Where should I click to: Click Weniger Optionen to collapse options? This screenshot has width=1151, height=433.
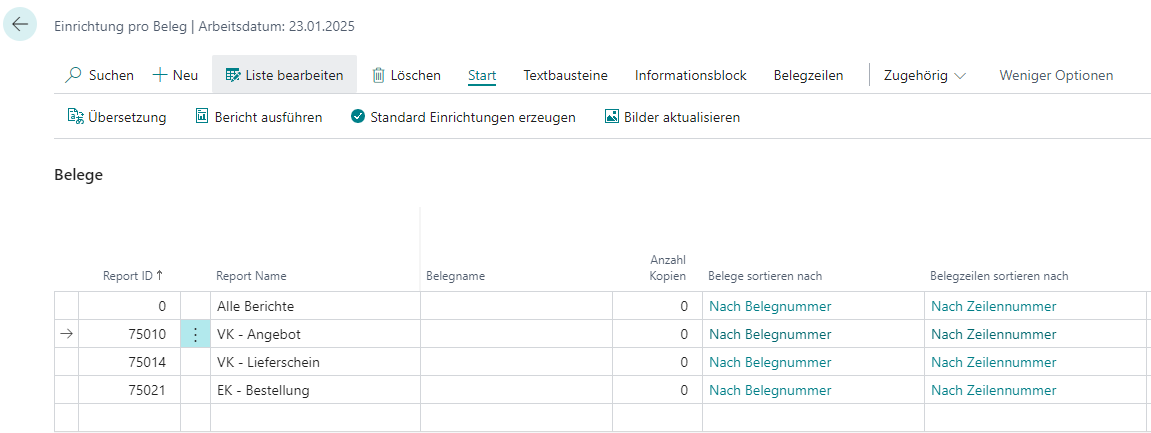click(x=1056, y=75)
